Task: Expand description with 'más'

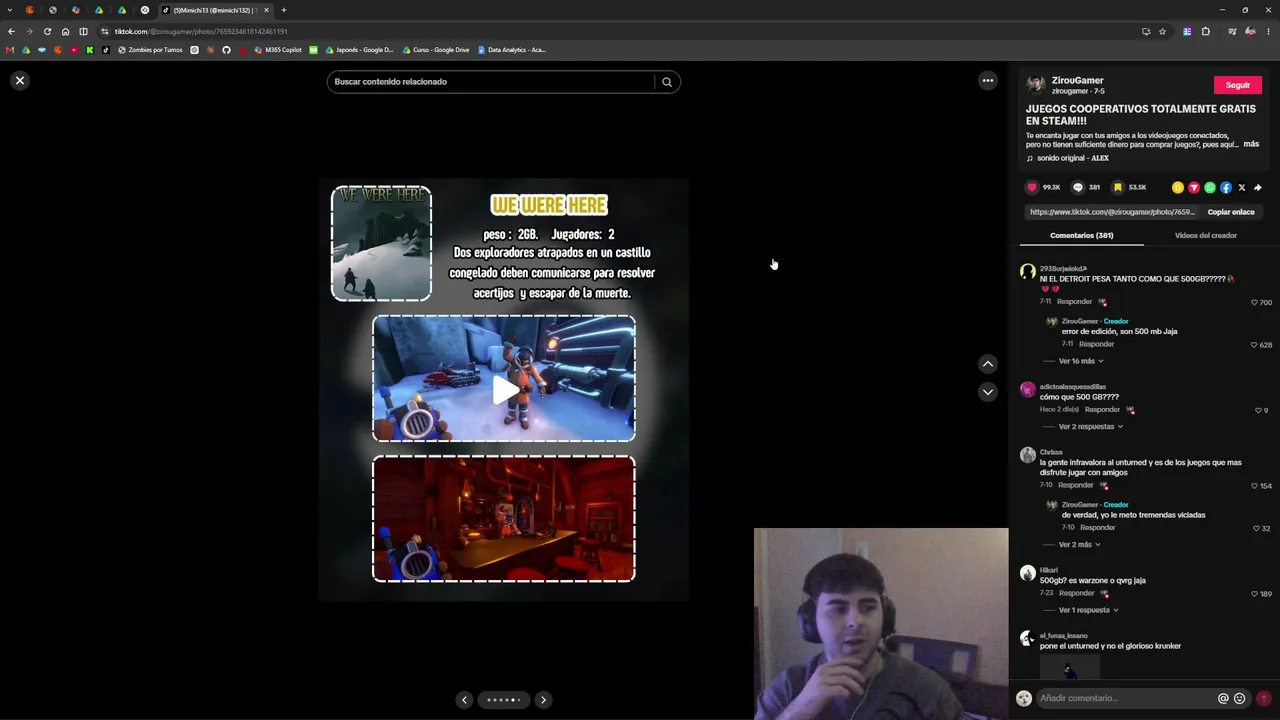Action: (x=1251, y=144)
